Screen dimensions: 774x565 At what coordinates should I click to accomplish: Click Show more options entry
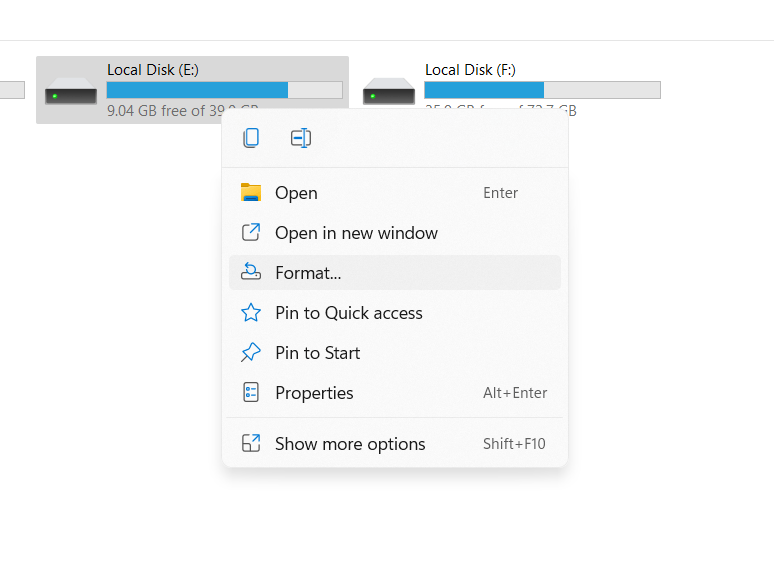(395, 444)
